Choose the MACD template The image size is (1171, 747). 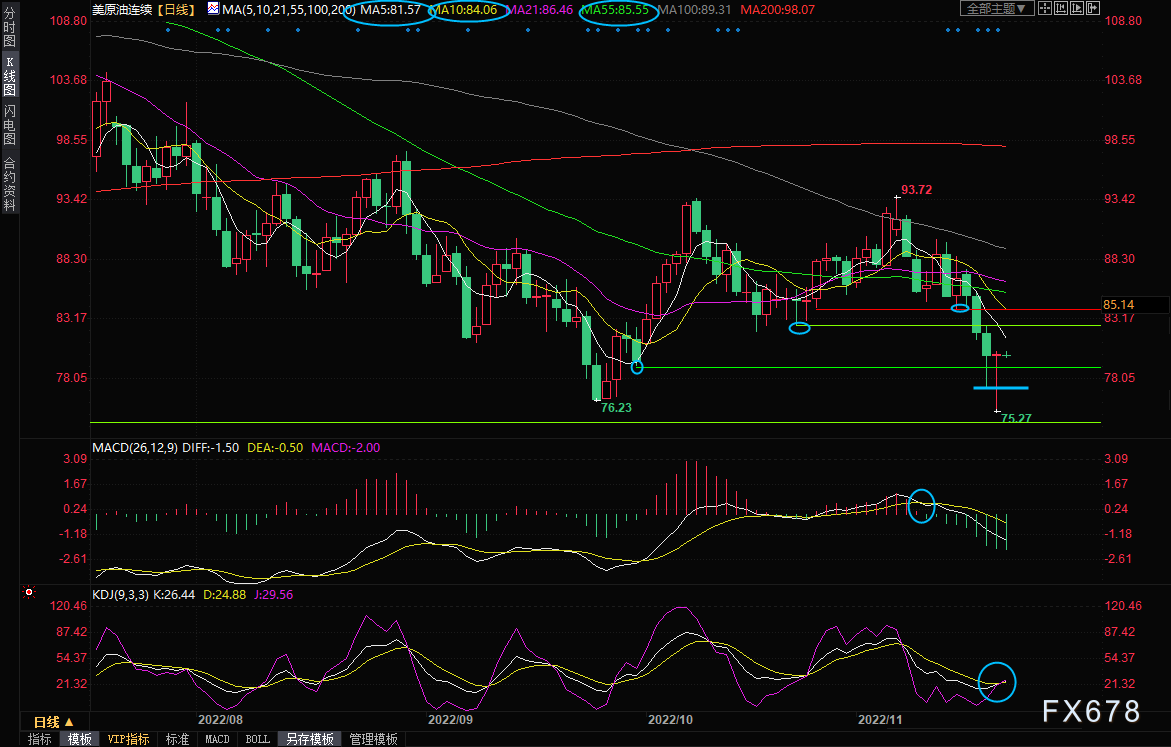217,739
